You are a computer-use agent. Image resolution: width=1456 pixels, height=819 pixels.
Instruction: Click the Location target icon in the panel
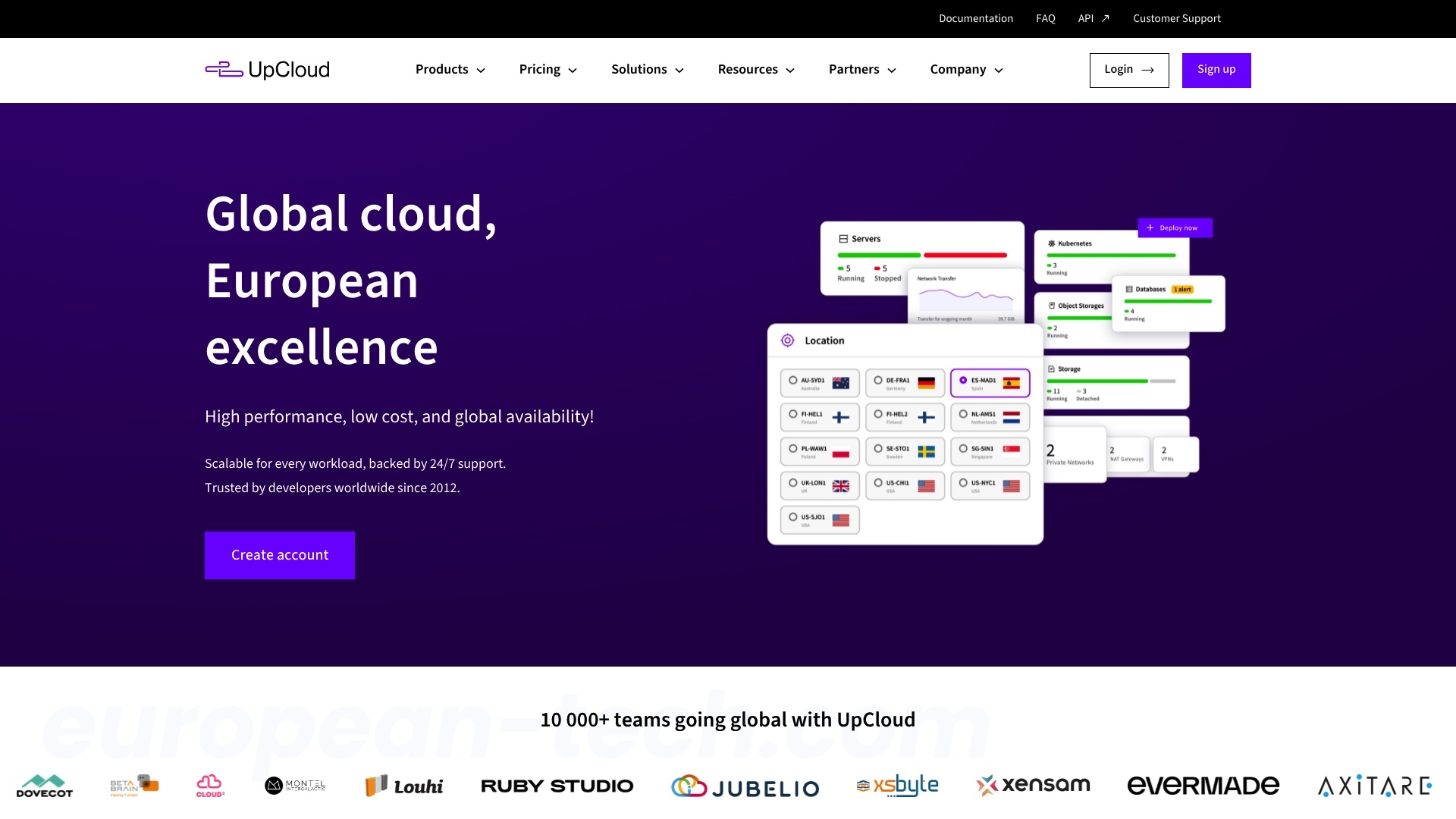coord(789,340)
